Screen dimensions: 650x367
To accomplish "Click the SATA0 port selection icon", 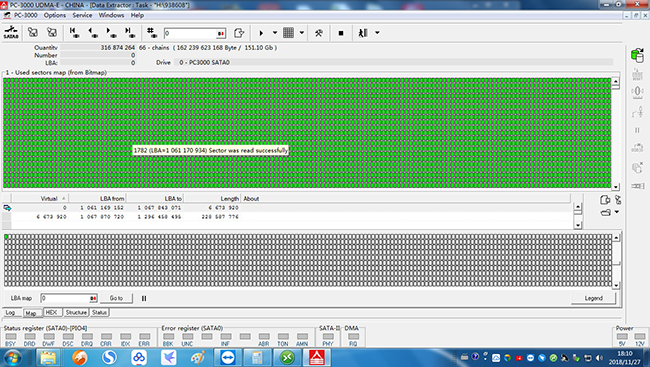I will click(11, 33).
